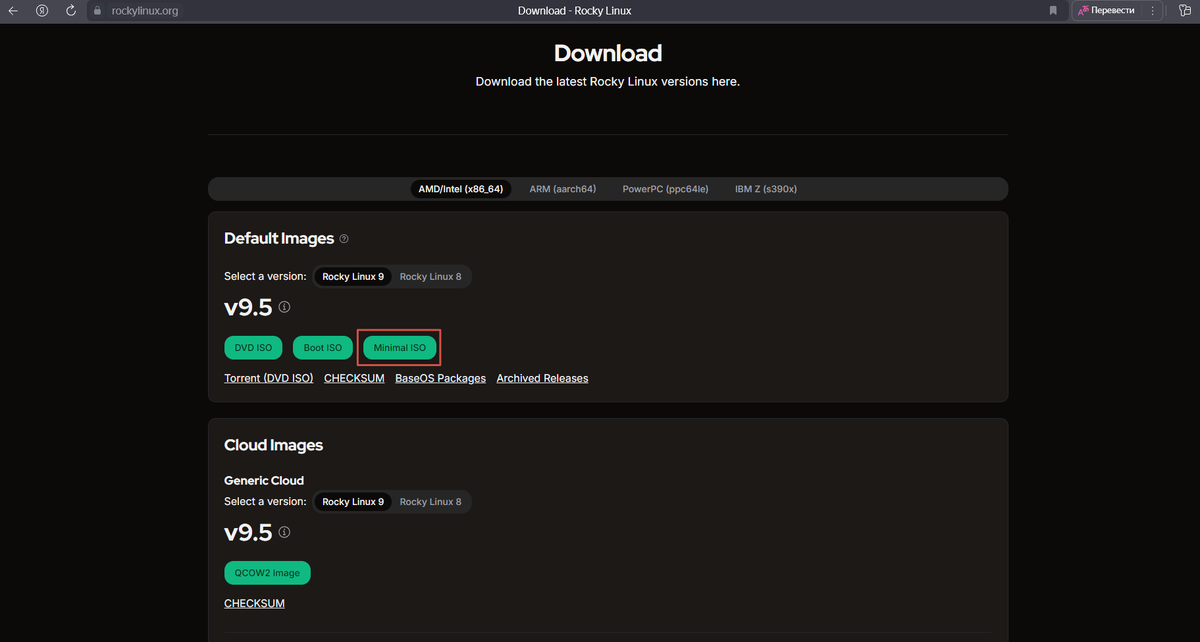
Task: Switch to the IBM Z (s390x) tab
Action: pos(766,189)
